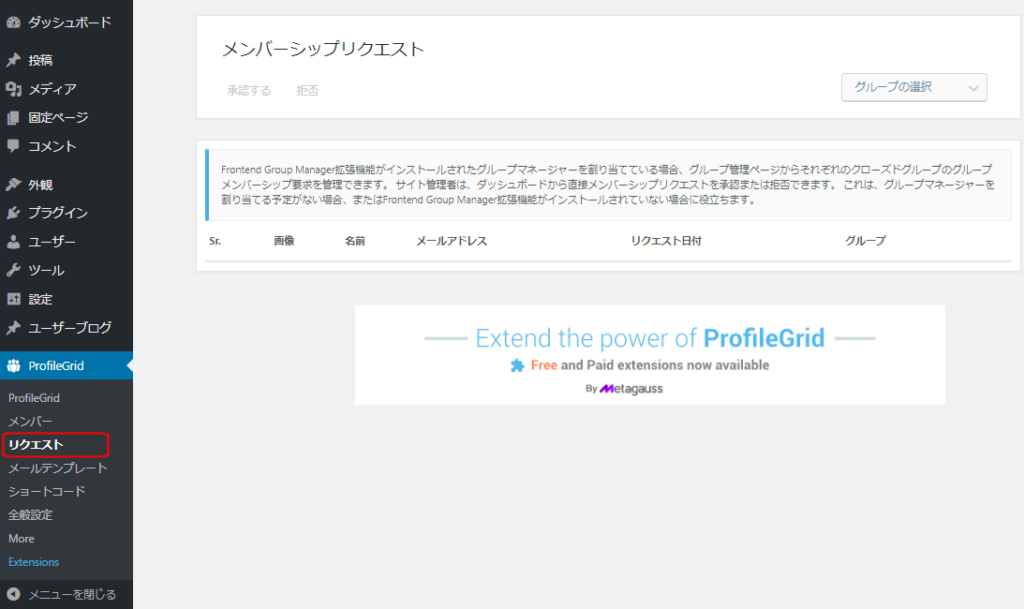Open the メンバー submenu item
Screen dimensions: 1024x609
30,421
